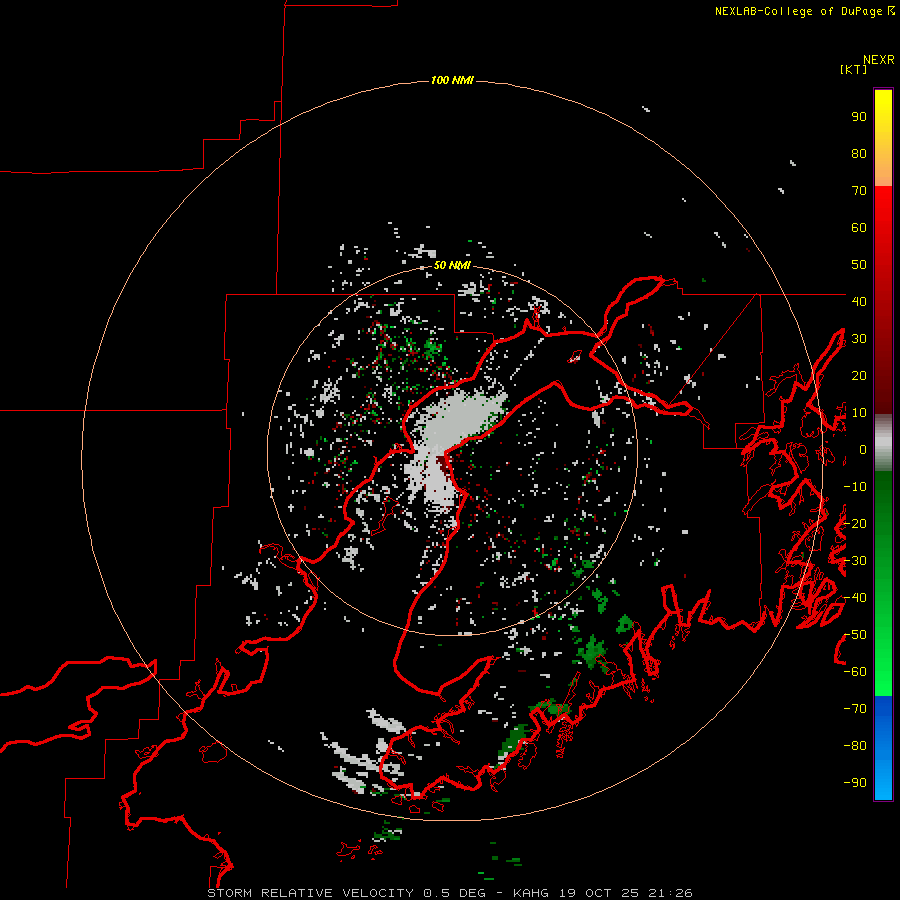Click the -70 knot label on the scale
The width and height of the screenshot is (900, 900).
(x=855, y=709)
